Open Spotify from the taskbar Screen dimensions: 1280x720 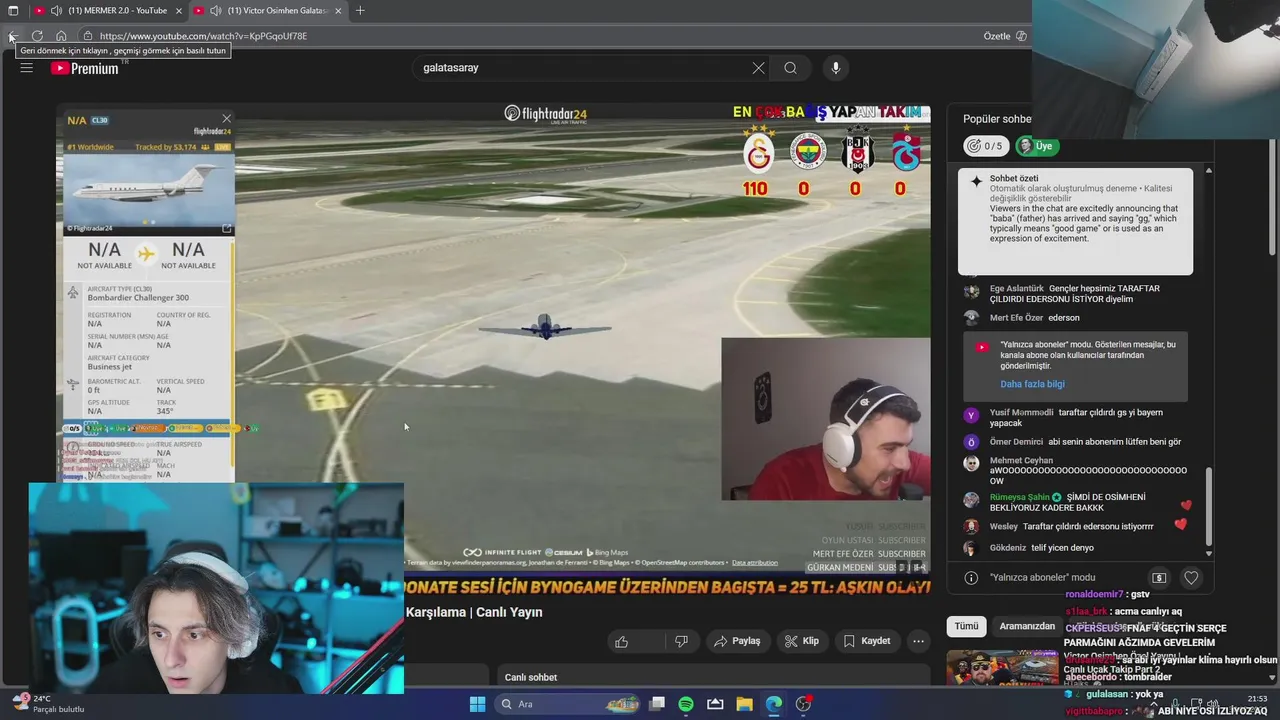tap(686, 704)
